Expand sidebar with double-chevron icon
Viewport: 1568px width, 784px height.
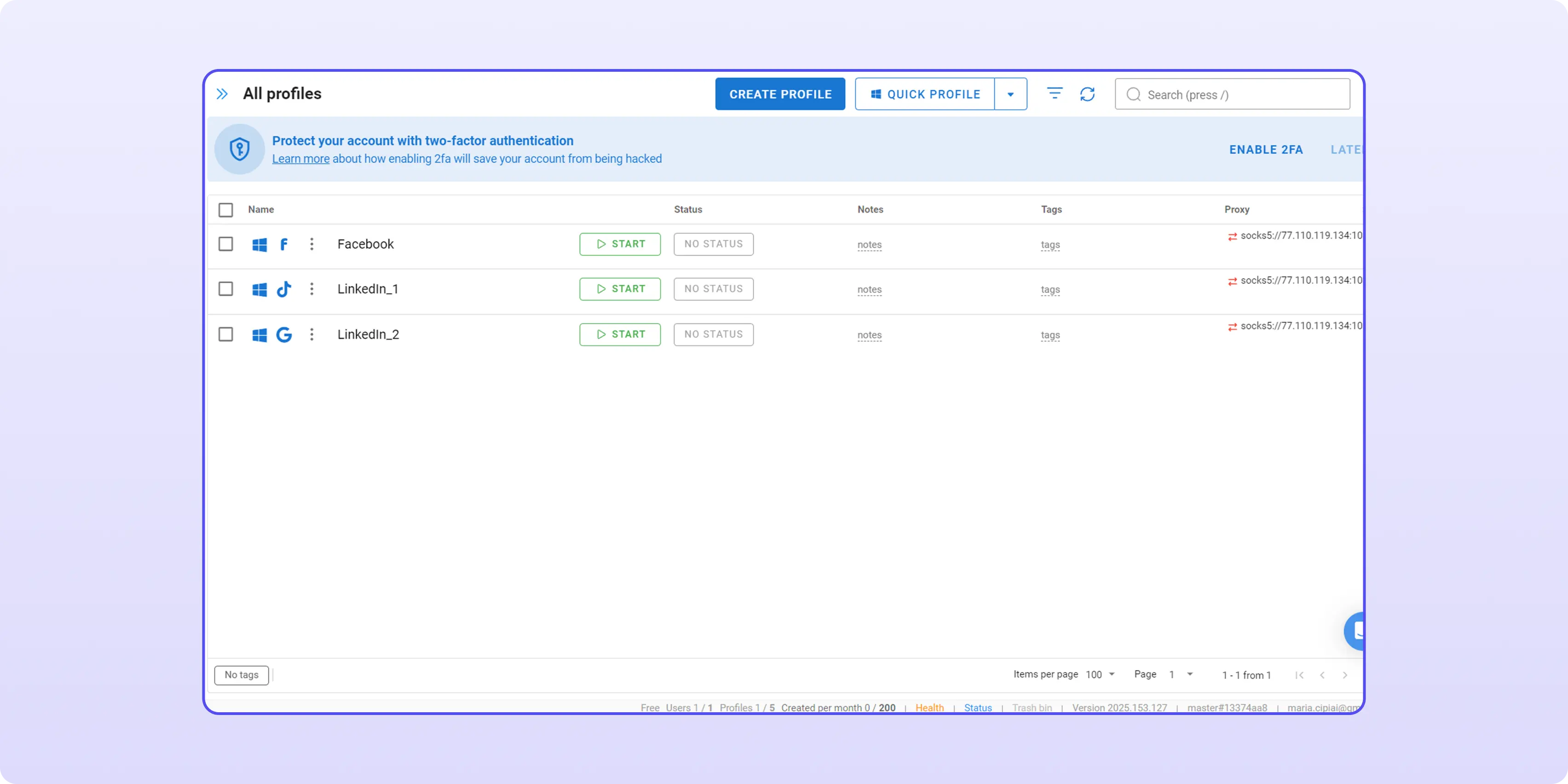pyautogui.click(x=222, y=94)
